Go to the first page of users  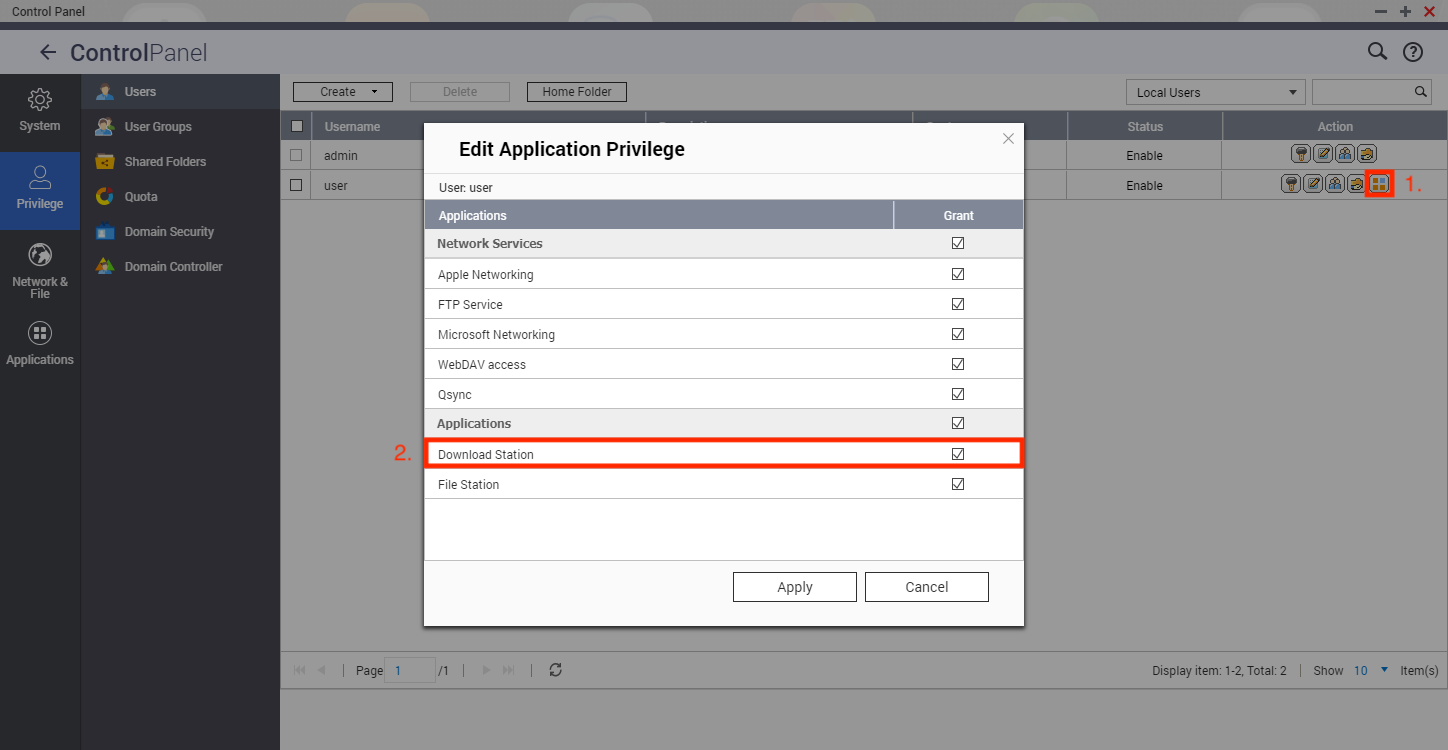(x=300, y=670)
